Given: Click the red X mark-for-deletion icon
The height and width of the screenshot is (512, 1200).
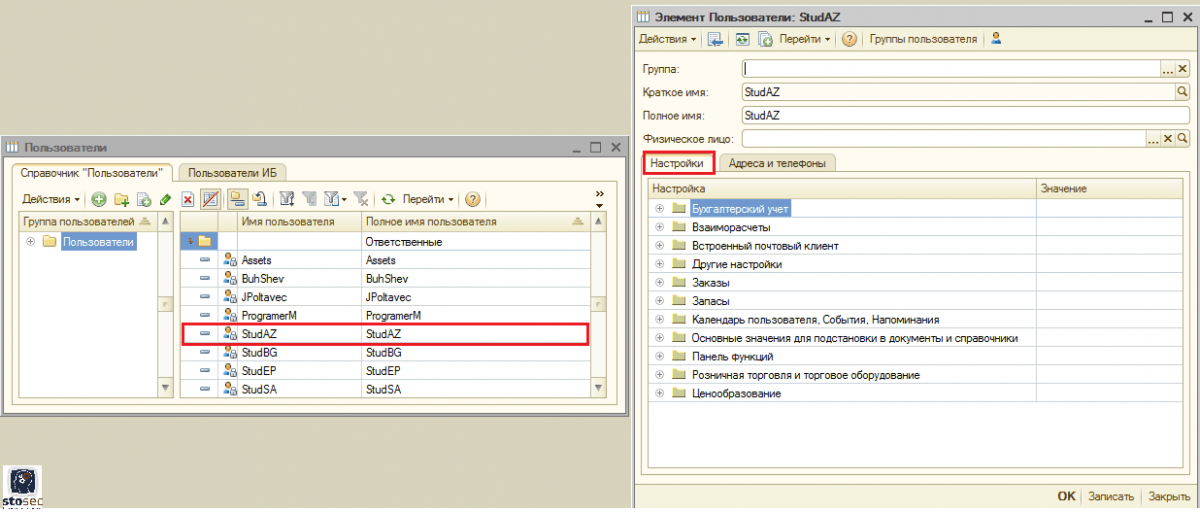Looking at the screenshot, I should (x=187, y=199).
